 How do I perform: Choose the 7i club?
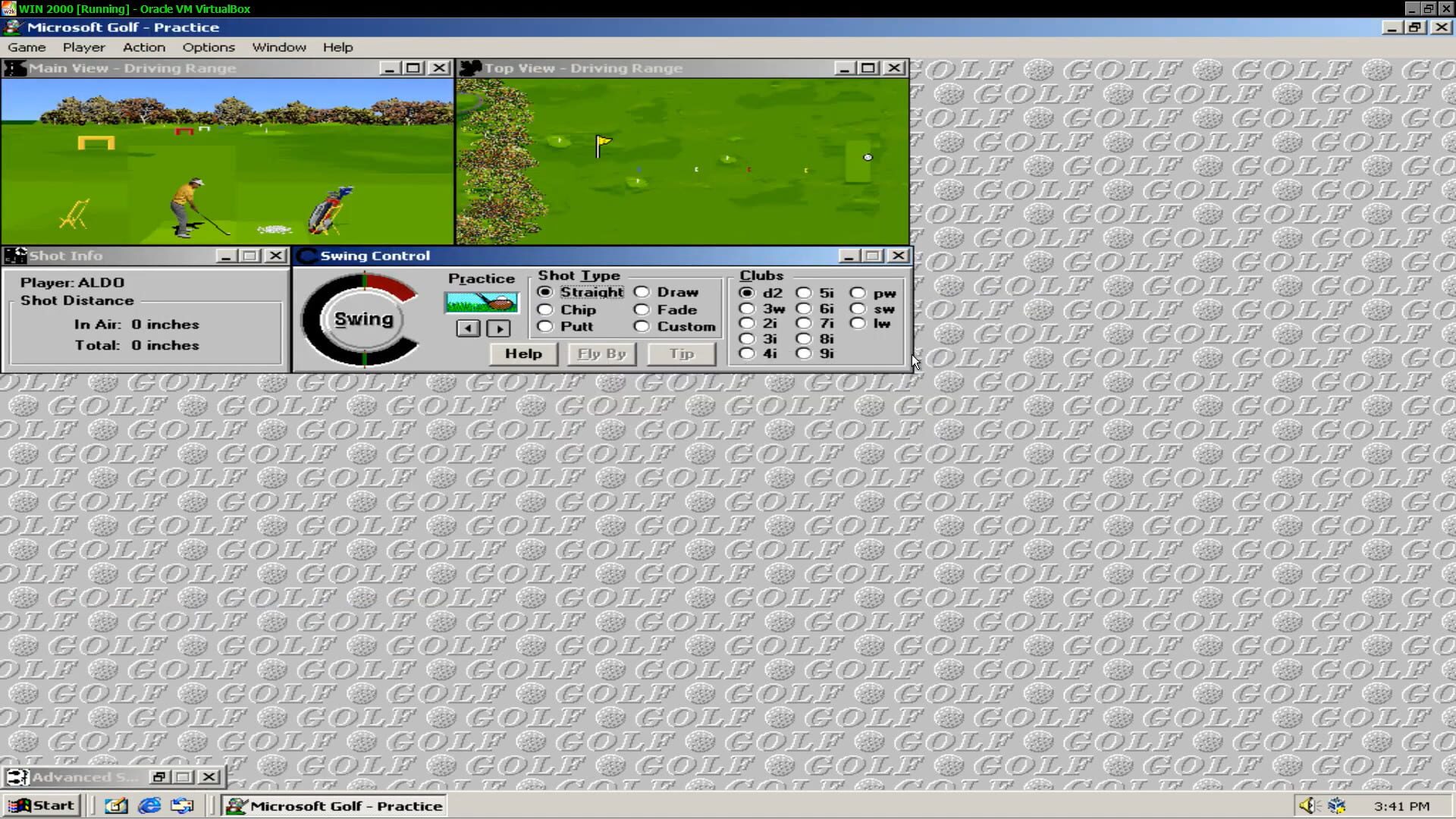point(804,322)
